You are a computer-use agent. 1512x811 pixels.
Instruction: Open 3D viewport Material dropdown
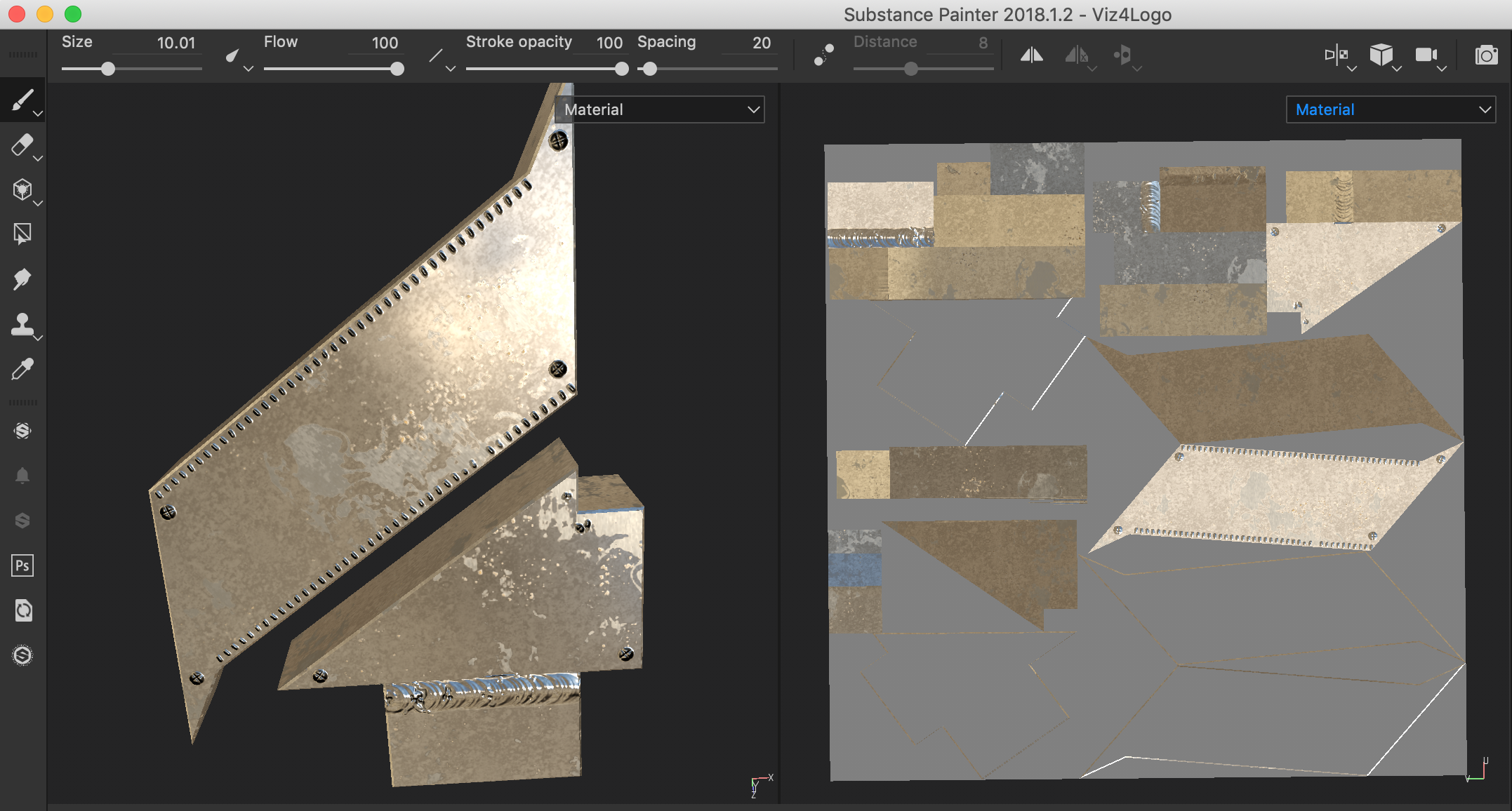(x=660, y=109)
